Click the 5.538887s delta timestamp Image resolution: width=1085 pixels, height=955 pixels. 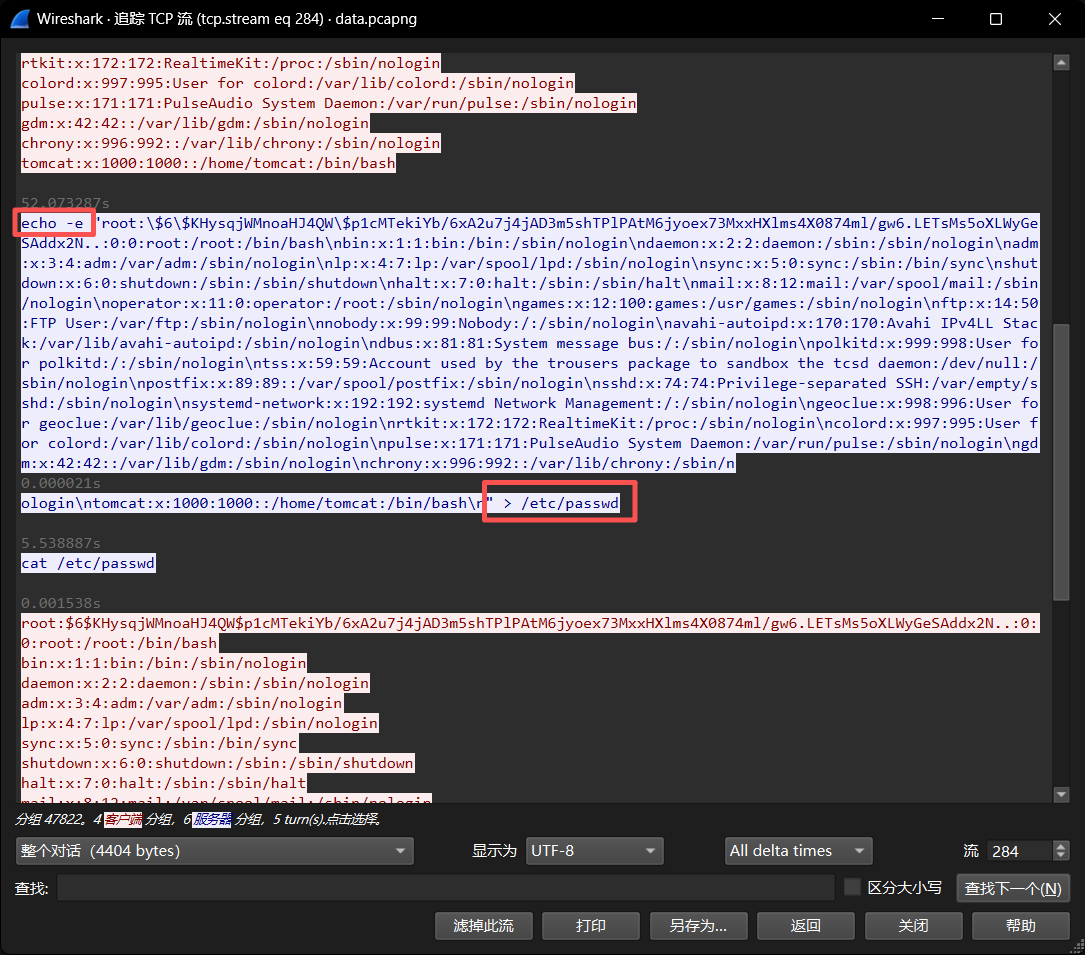pyautogui.click(x=61, y=543)
